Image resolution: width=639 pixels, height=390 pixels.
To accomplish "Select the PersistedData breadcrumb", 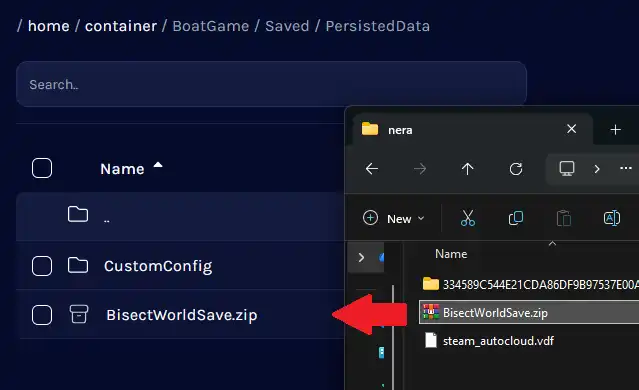I will (377, 26).
